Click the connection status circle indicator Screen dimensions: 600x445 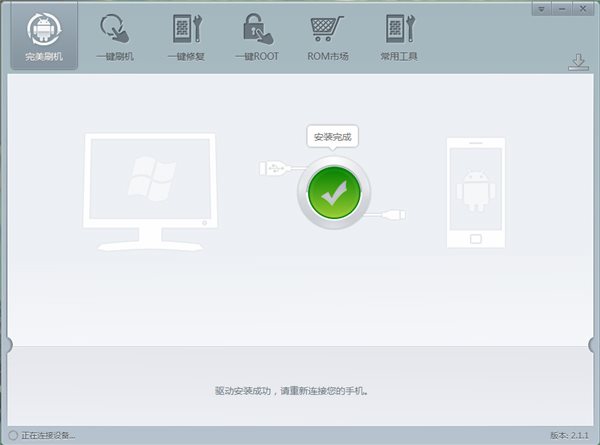[x=13, y=435]
